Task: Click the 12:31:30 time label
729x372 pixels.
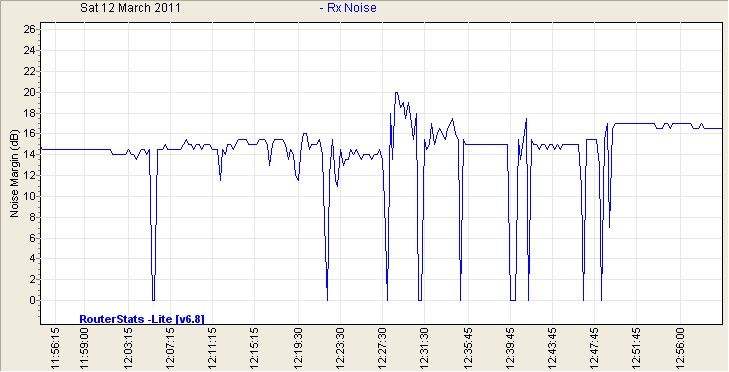Action: click(x=424, y=349)
